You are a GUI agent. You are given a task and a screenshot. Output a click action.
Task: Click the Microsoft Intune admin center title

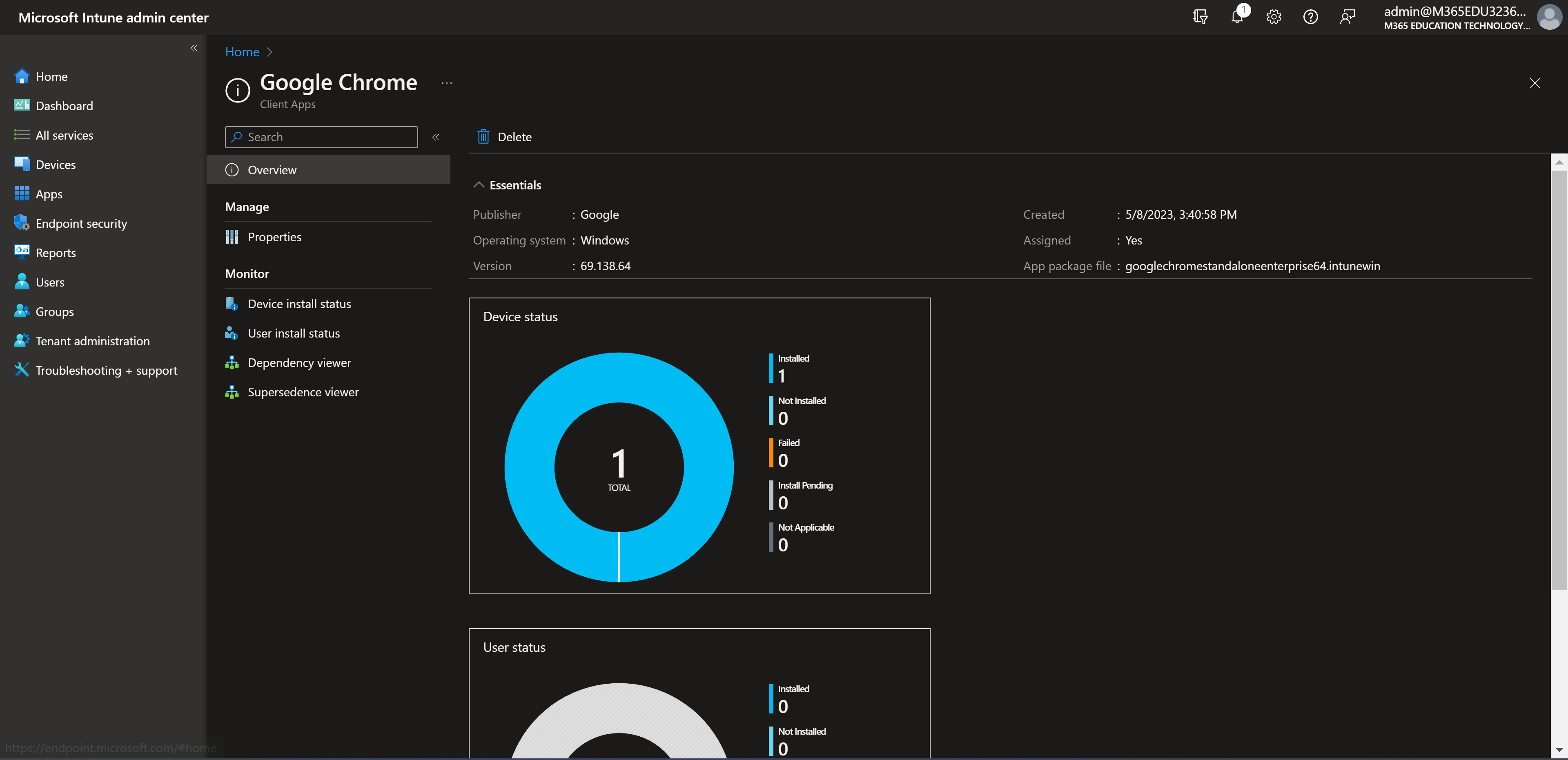point(113,17)
